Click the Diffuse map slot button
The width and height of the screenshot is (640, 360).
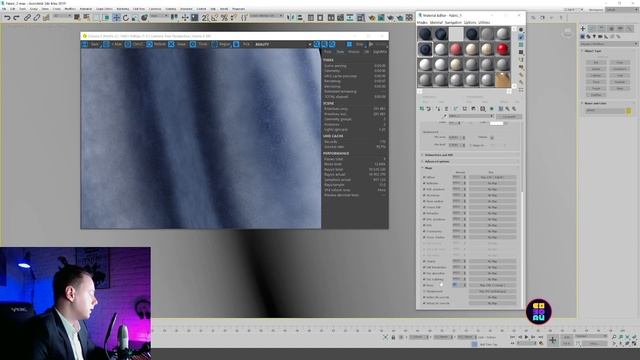[x=492, y=178]
